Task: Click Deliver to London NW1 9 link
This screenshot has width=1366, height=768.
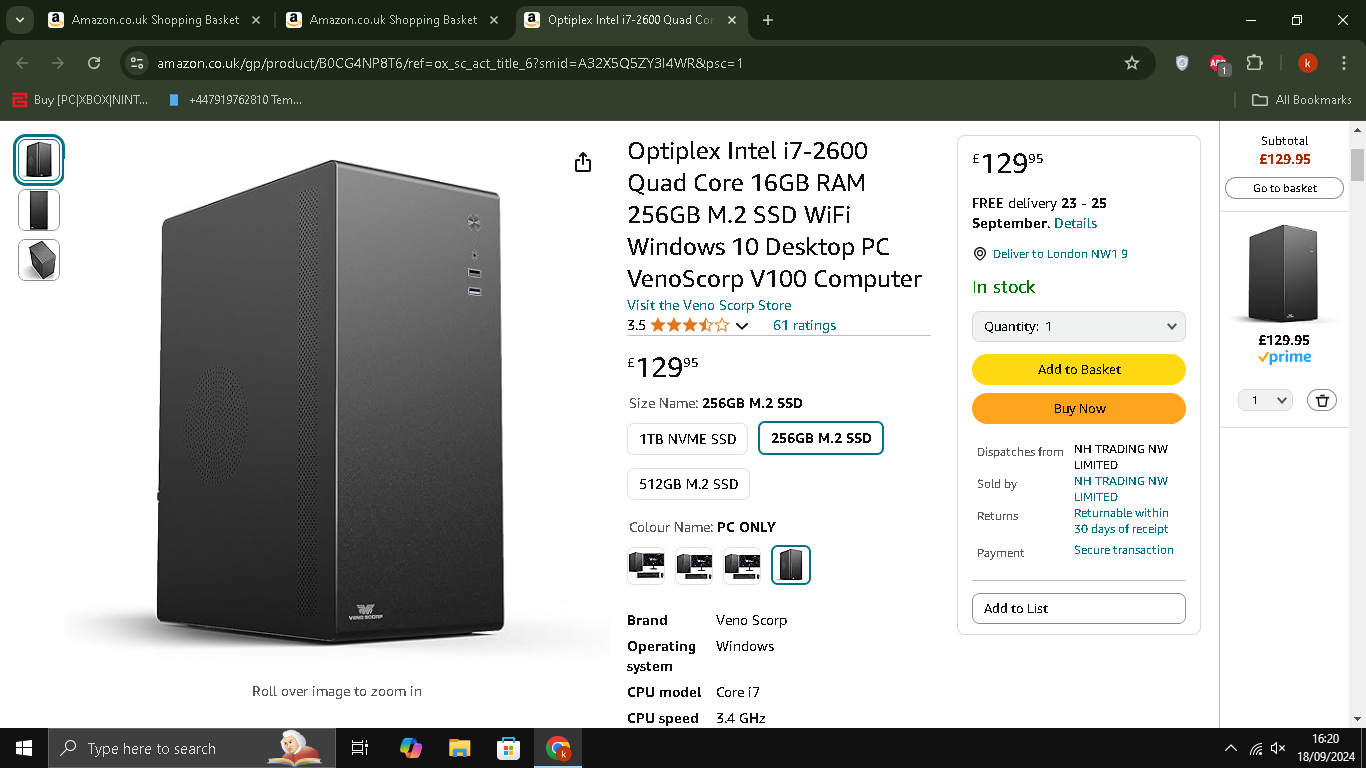Action: [x=1060, y=254]
